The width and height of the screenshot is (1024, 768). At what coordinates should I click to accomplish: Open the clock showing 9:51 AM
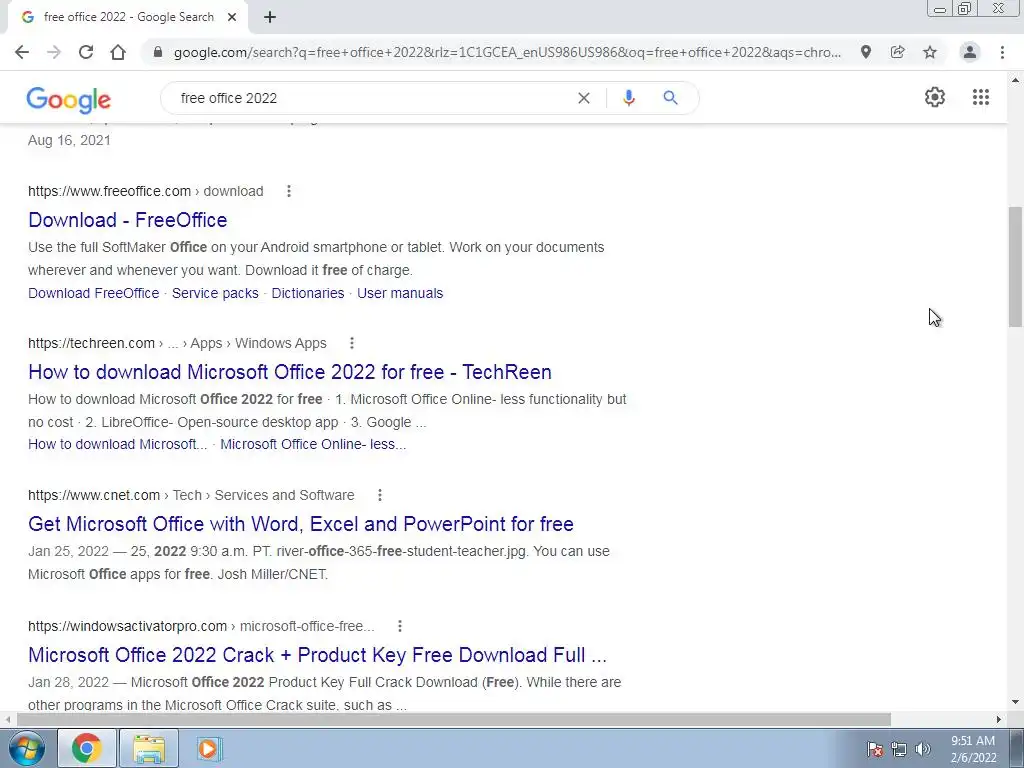point(973,749)
